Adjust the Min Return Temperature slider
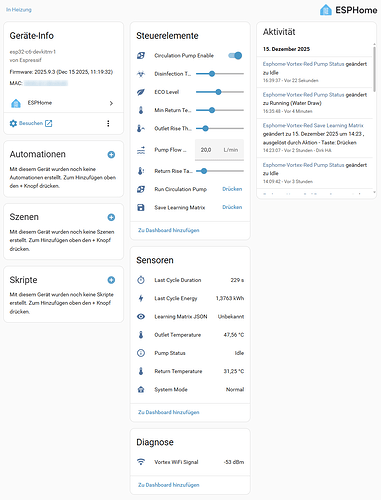 point(220,110)
